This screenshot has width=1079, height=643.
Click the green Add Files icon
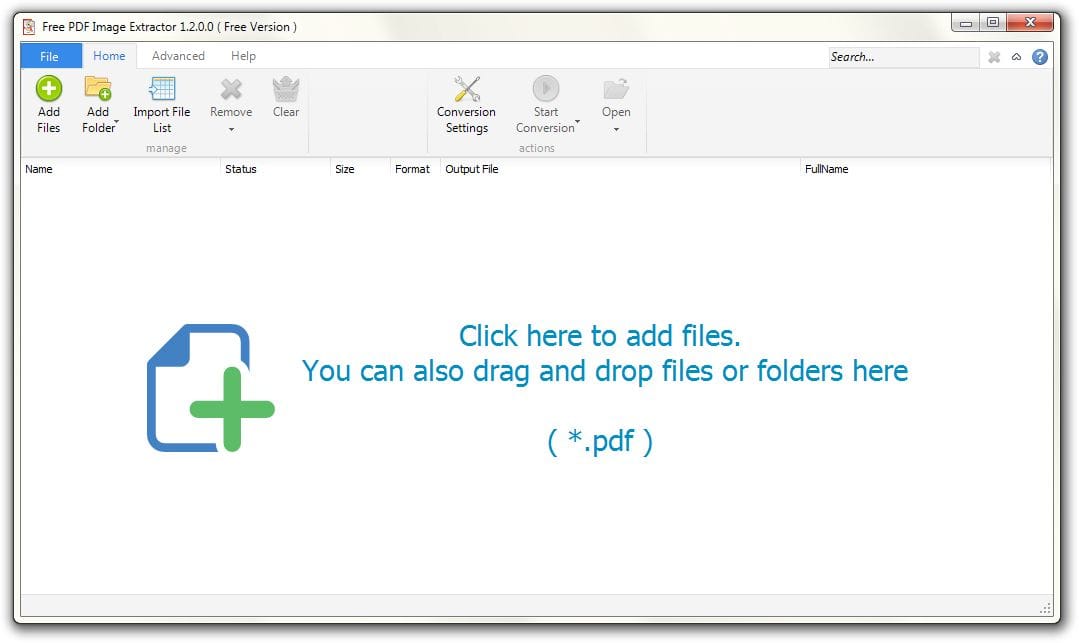click(49, 89)
